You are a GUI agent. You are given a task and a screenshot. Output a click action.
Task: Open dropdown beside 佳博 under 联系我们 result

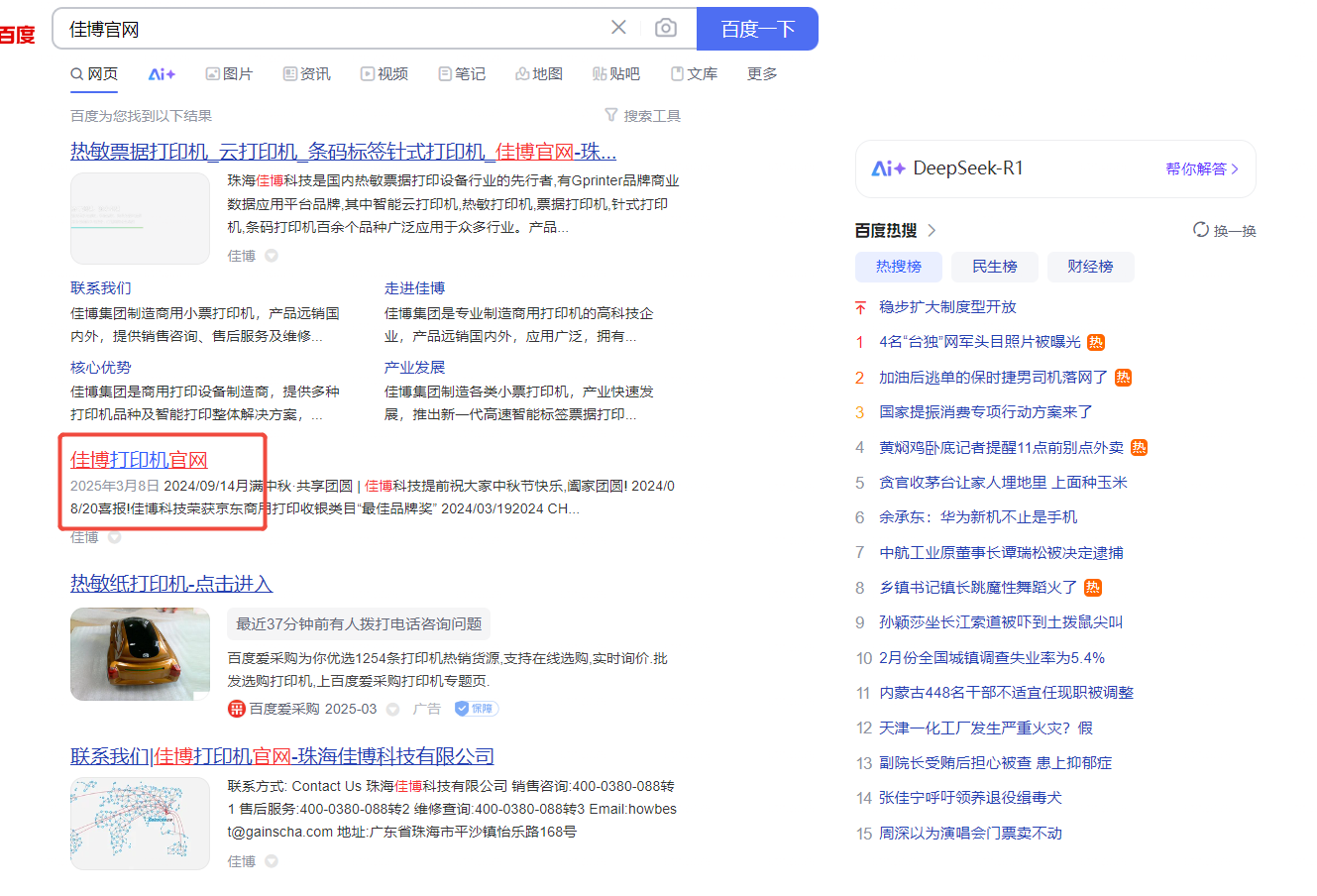[x=272, y=861]
